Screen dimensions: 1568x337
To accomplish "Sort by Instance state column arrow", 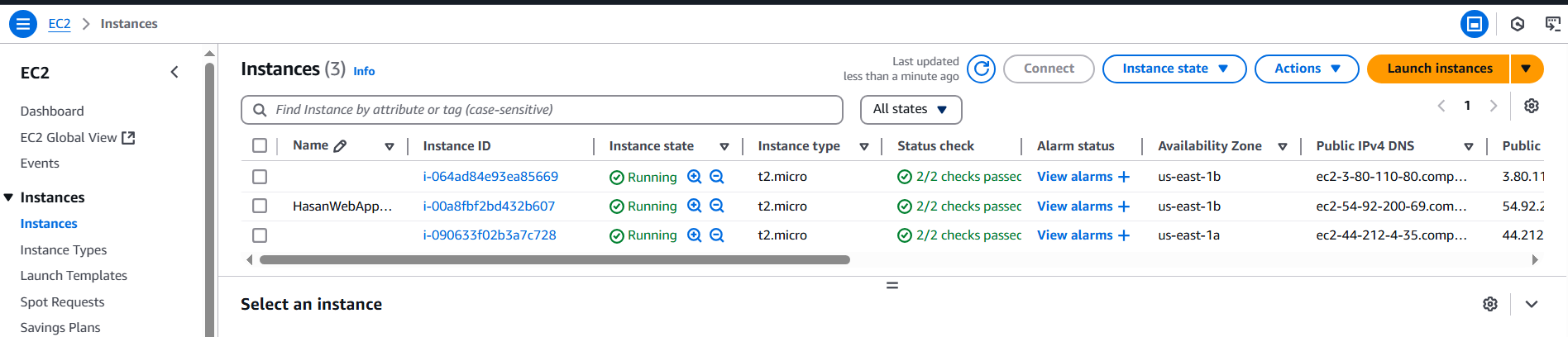I will click(724, 147).
